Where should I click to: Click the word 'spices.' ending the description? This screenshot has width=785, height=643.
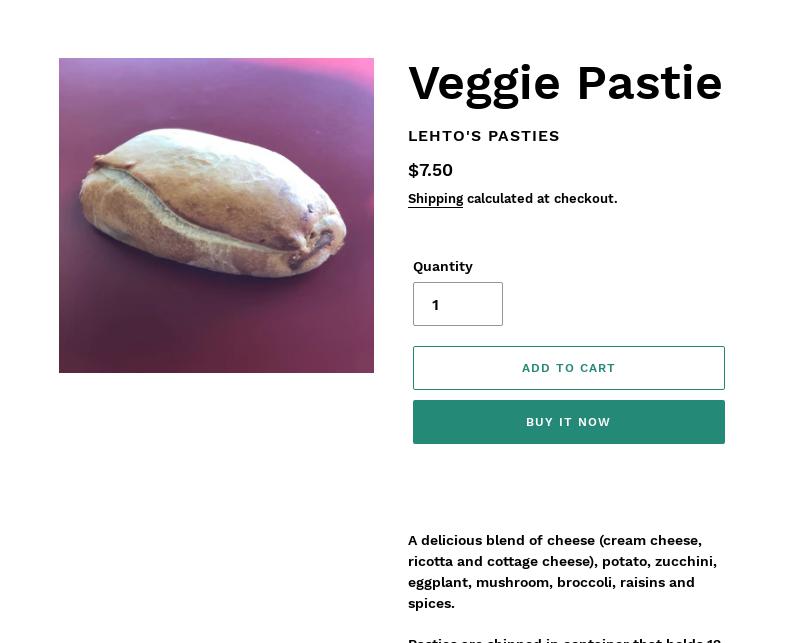coord(431,603)
